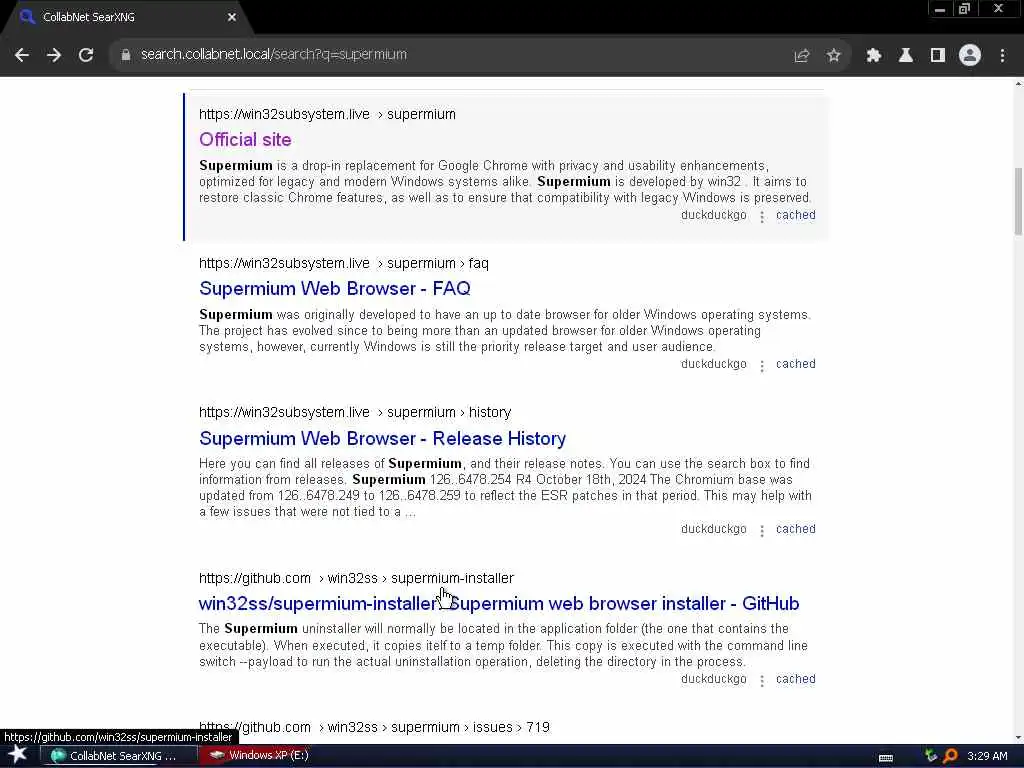This screenshot has width=1024, height=768.
Task: Expand options dots for Official site result
Action: pyautogui.click(x=761, y=216)
